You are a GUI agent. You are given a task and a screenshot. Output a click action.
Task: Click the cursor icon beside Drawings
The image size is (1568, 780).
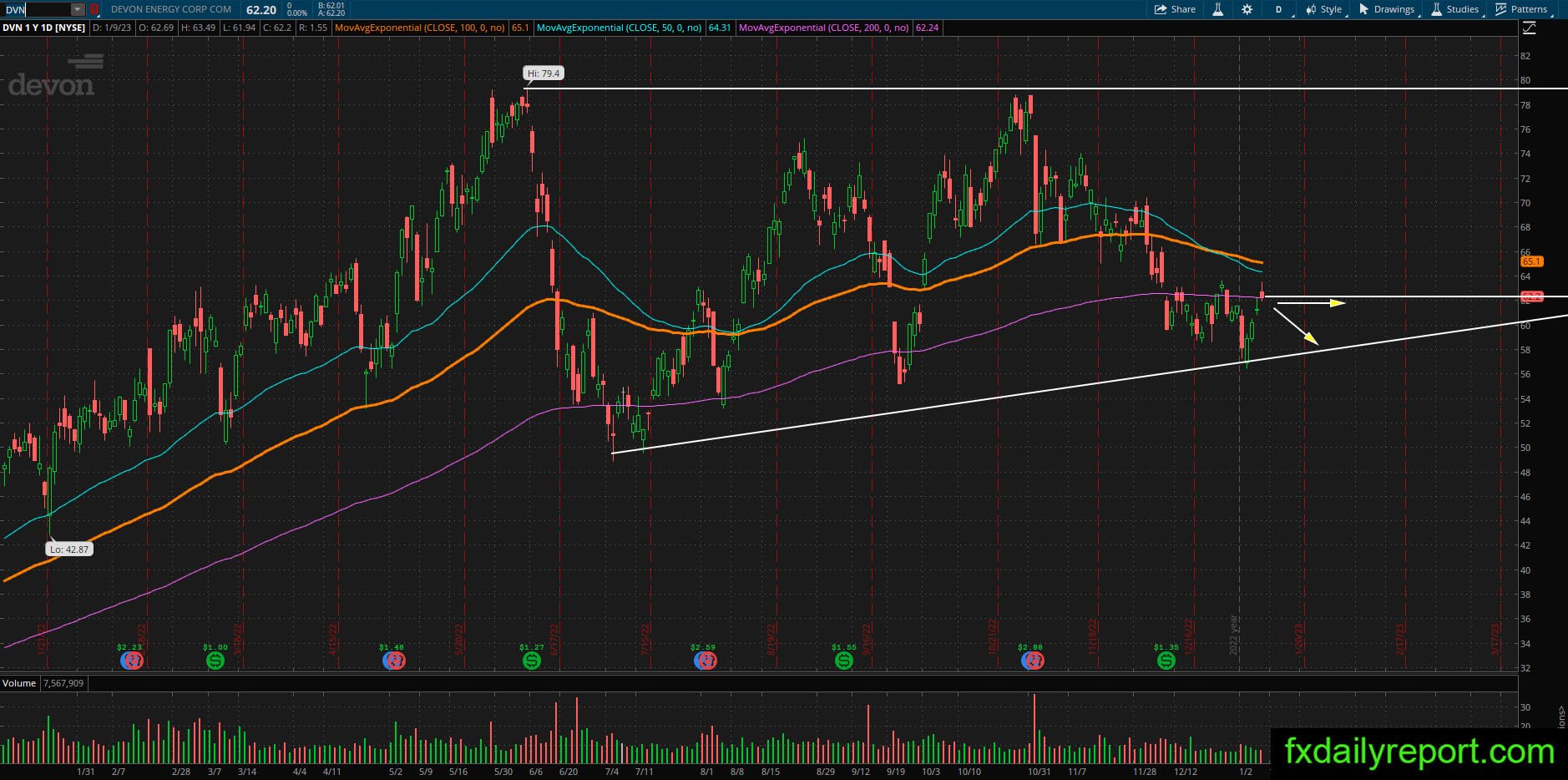point(1364,9)
